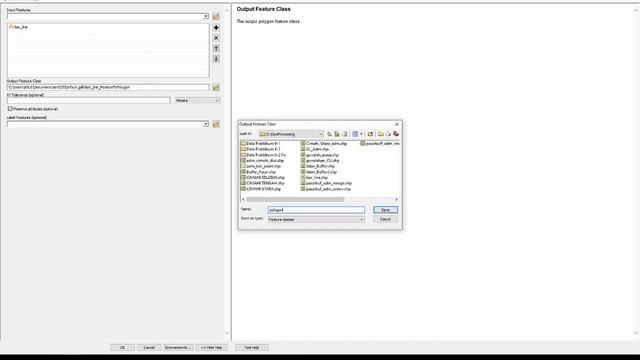Toggle the Preserve attributes checkbox
640x360 pixels.
[x=11, y=109]
